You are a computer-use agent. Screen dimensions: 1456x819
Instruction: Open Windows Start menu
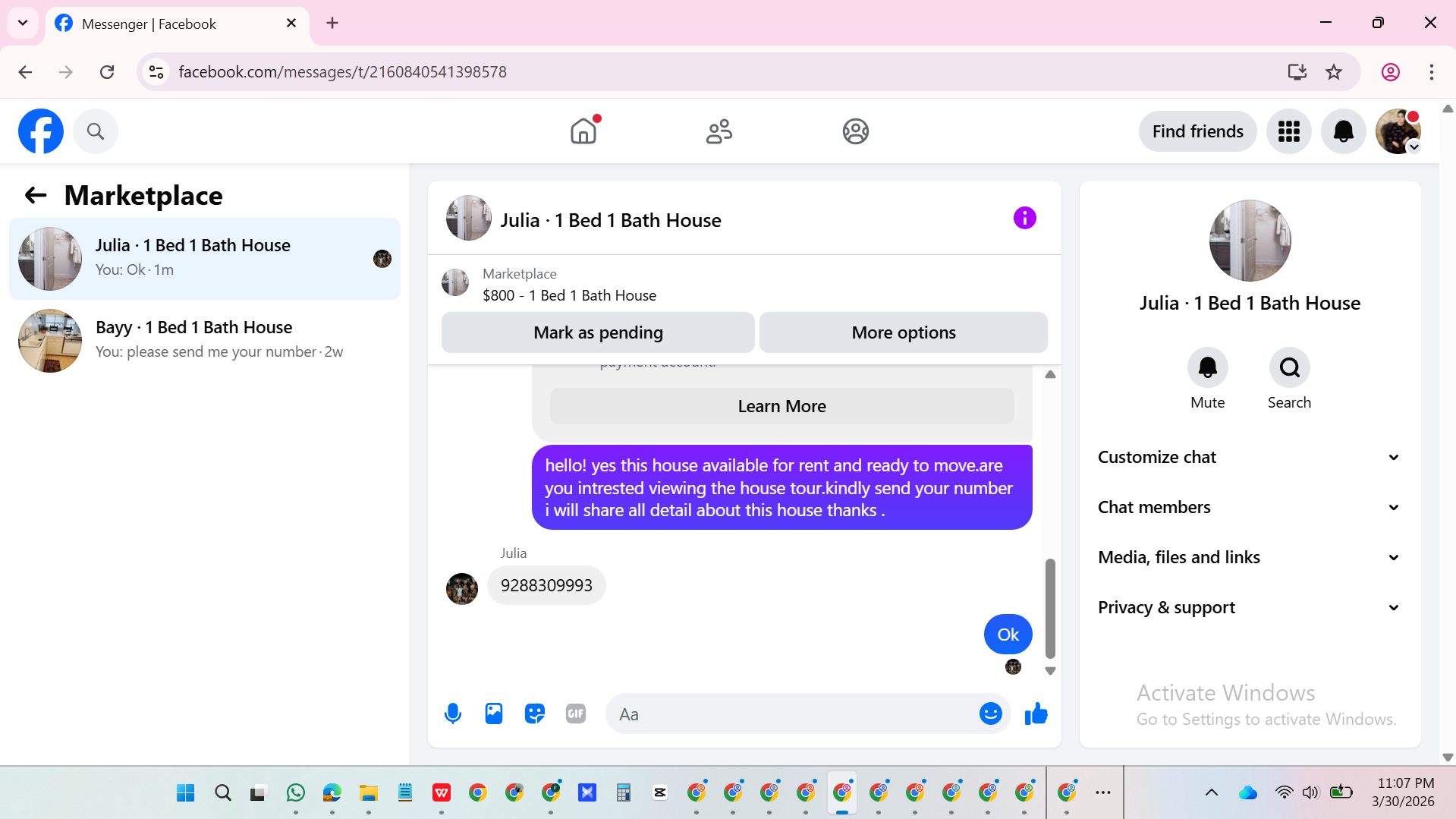pos(185,793)
